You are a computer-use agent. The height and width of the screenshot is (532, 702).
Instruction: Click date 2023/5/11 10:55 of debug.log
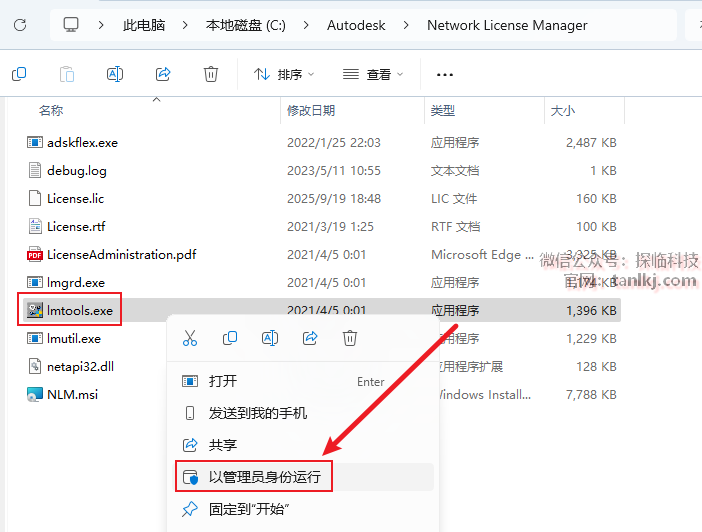click(334, 171)
